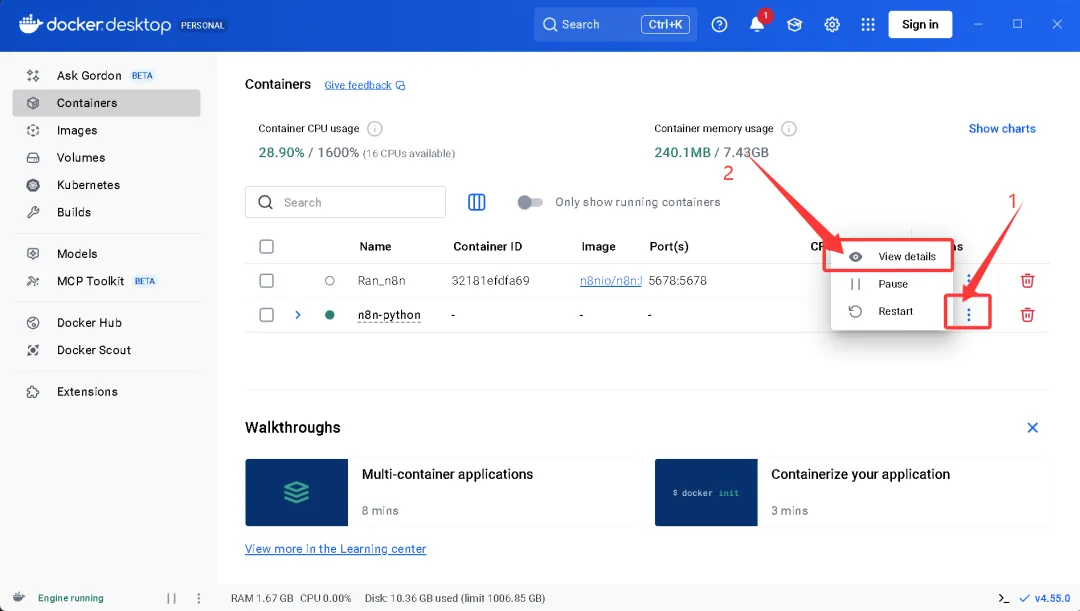Open the terminal icon in status bar

[1004, 599]
